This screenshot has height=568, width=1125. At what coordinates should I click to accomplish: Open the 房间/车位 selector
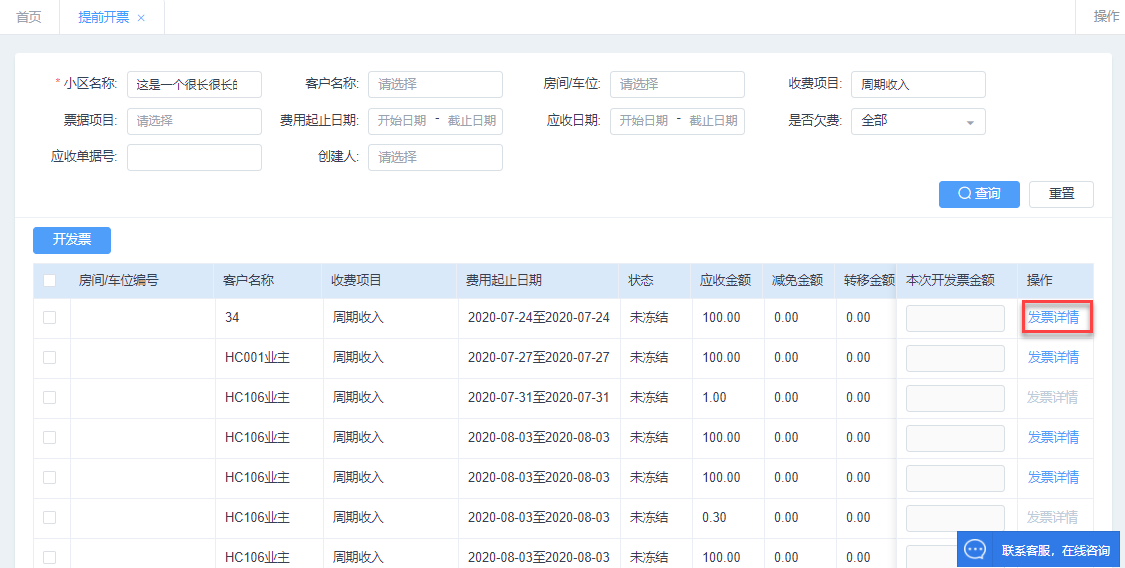tap(677, 85)
